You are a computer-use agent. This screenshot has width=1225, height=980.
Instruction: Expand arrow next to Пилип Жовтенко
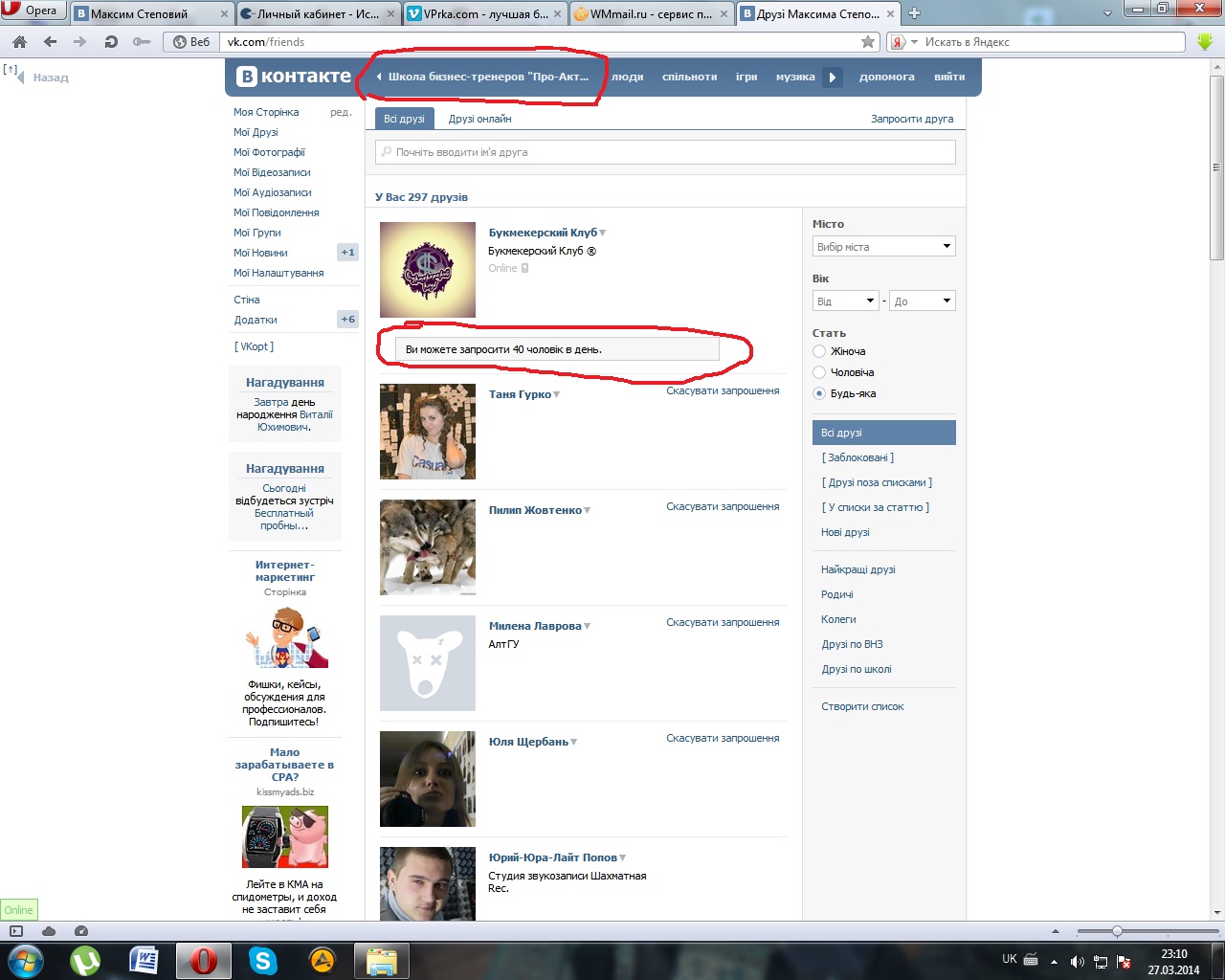coord(588,510)
